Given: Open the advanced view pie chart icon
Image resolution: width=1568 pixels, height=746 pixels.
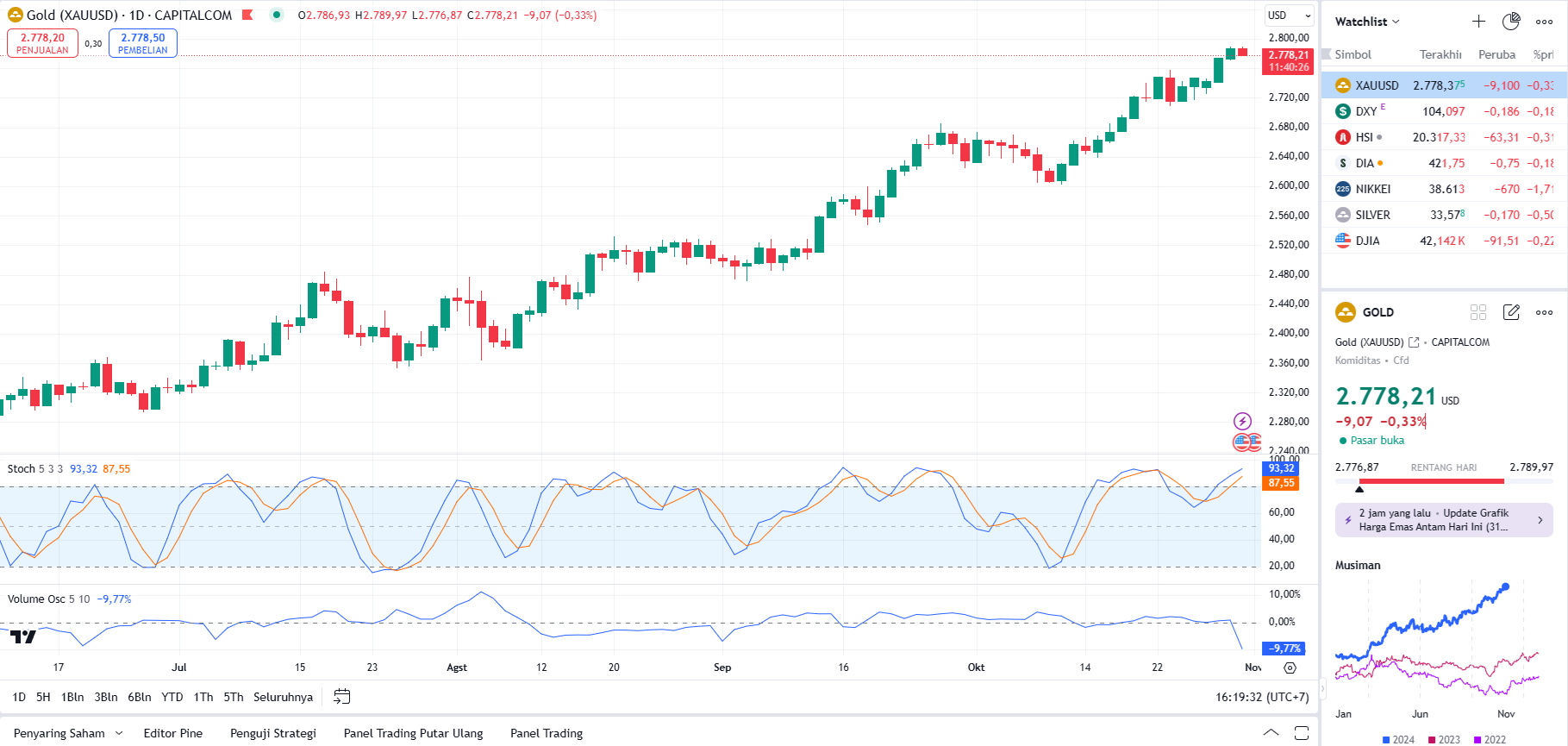Looking at the screenshot, I should click(x=1511, y=22).
